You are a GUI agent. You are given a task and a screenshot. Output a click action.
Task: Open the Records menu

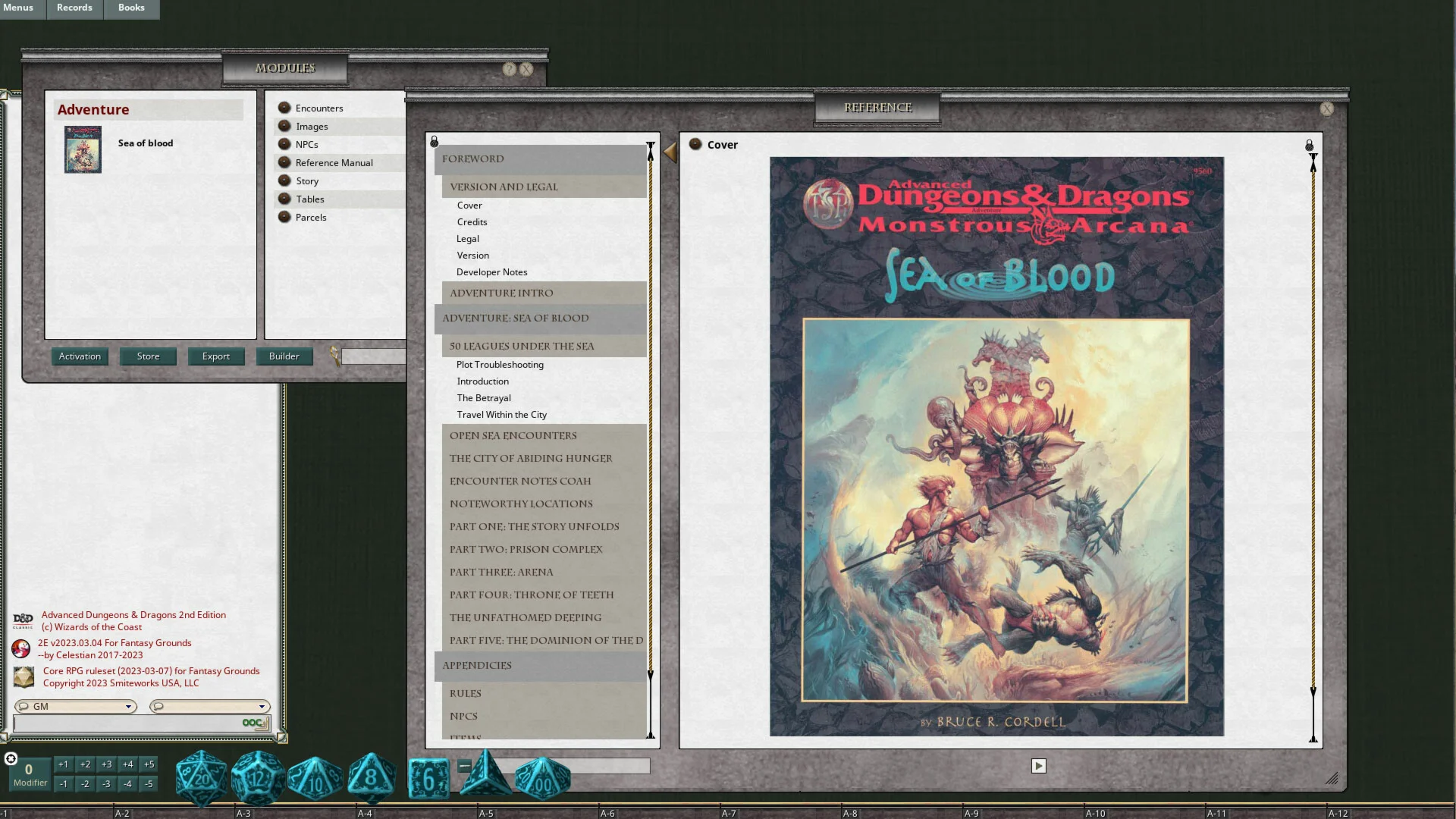[74, 8]
